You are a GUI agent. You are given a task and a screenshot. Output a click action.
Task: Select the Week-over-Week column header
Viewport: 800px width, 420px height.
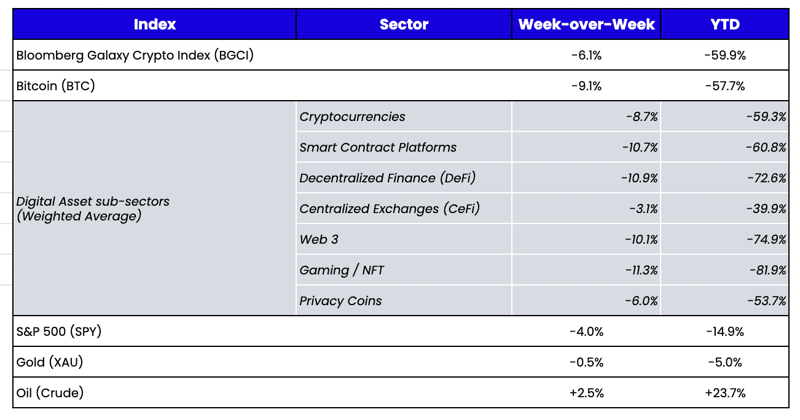pyautogui.click(x=585, y=24)
